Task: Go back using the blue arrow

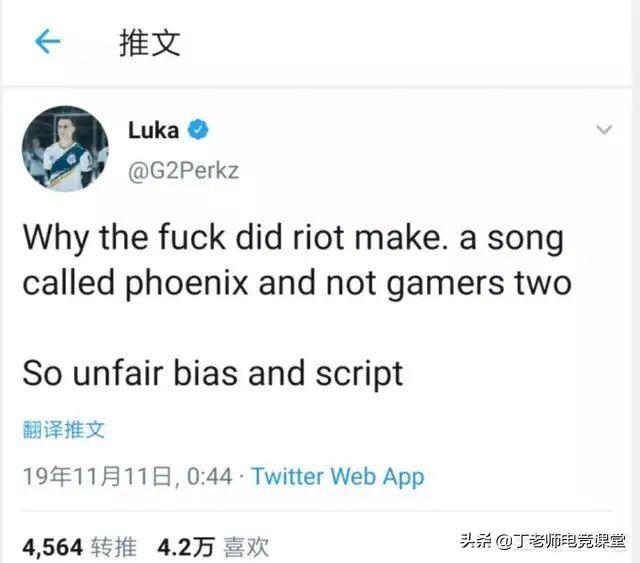Action: click(x=48, y=42)
